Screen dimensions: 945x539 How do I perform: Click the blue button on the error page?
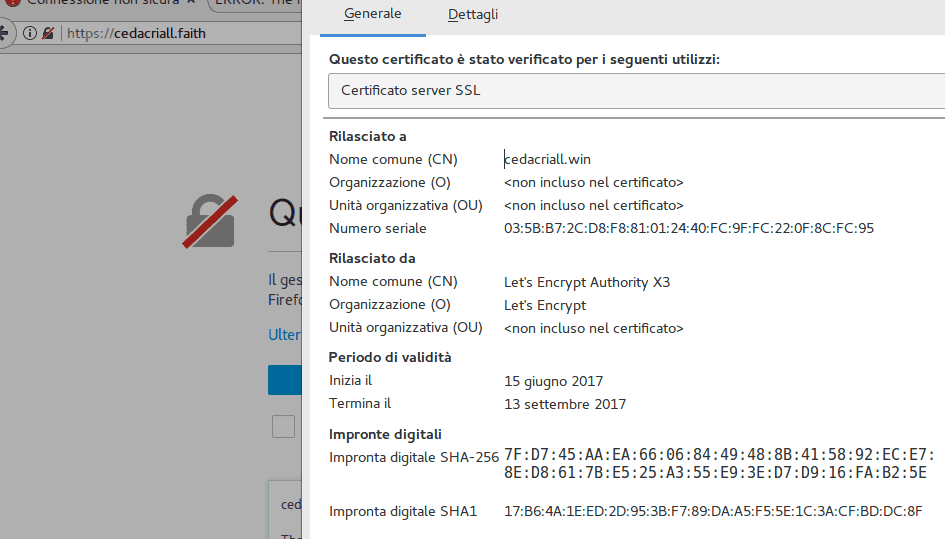[x=285, y=380]
